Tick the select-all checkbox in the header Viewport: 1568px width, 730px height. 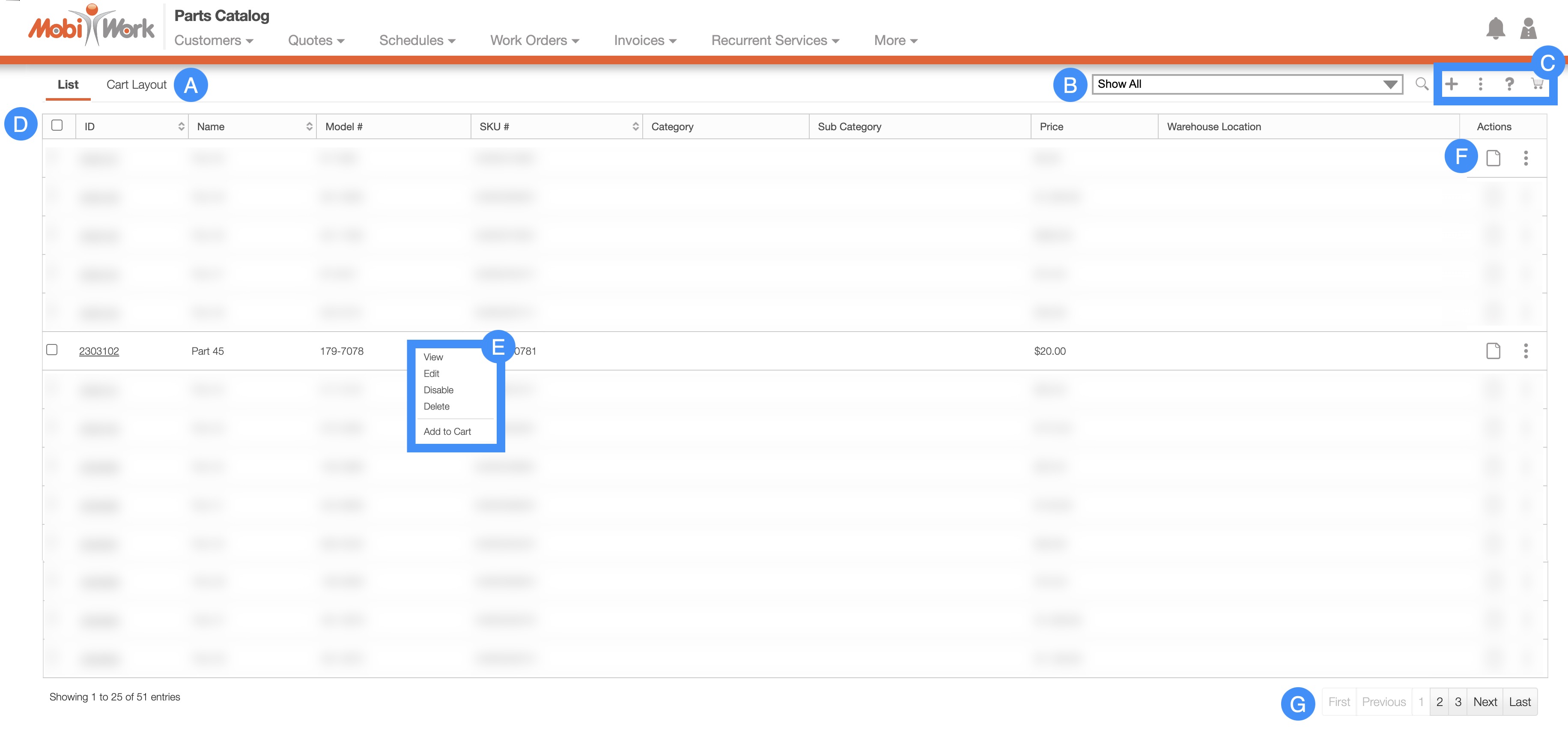[x=57, y=126]
